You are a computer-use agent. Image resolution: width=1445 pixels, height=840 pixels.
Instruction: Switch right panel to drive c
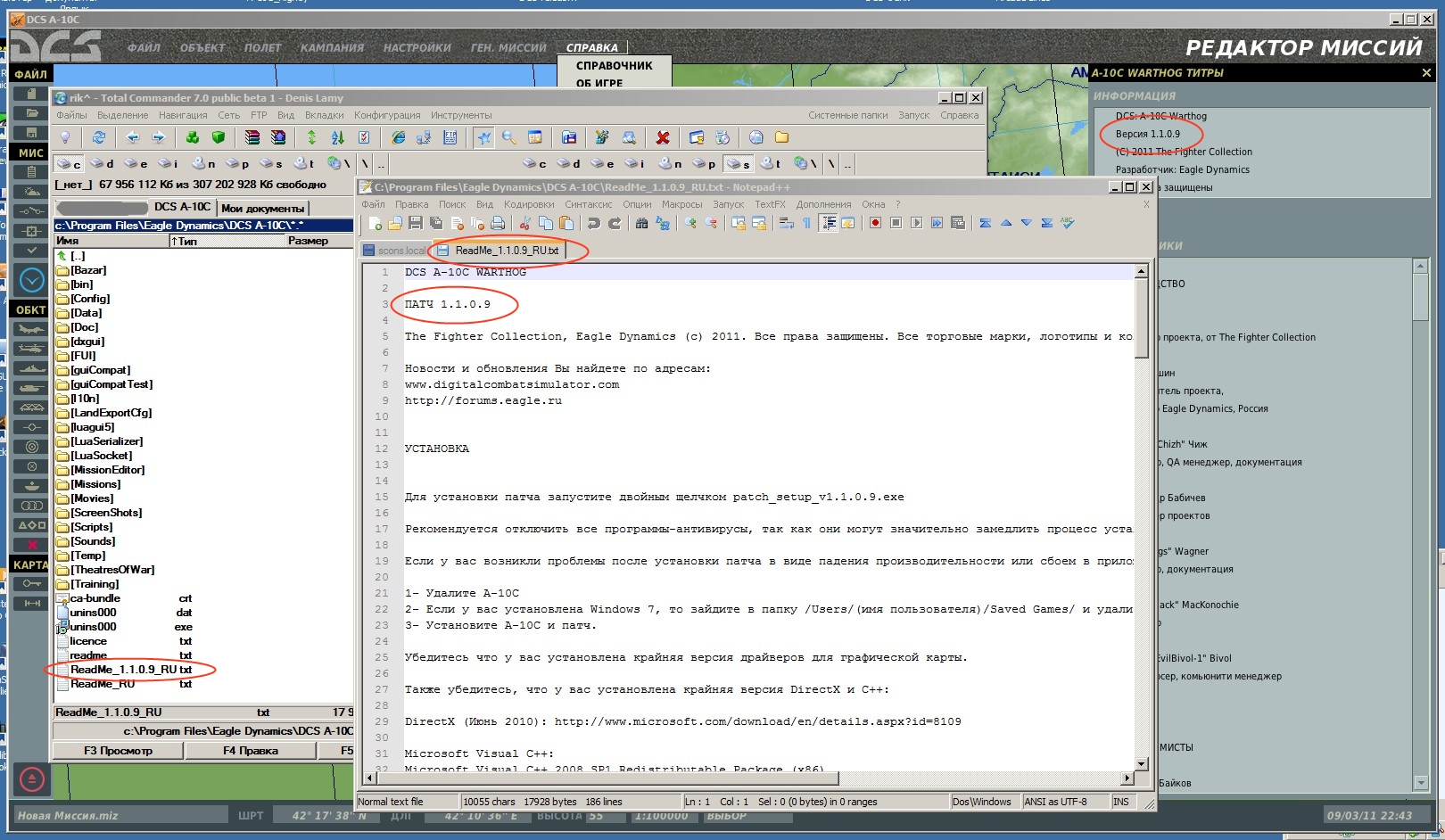coord(535,163)
